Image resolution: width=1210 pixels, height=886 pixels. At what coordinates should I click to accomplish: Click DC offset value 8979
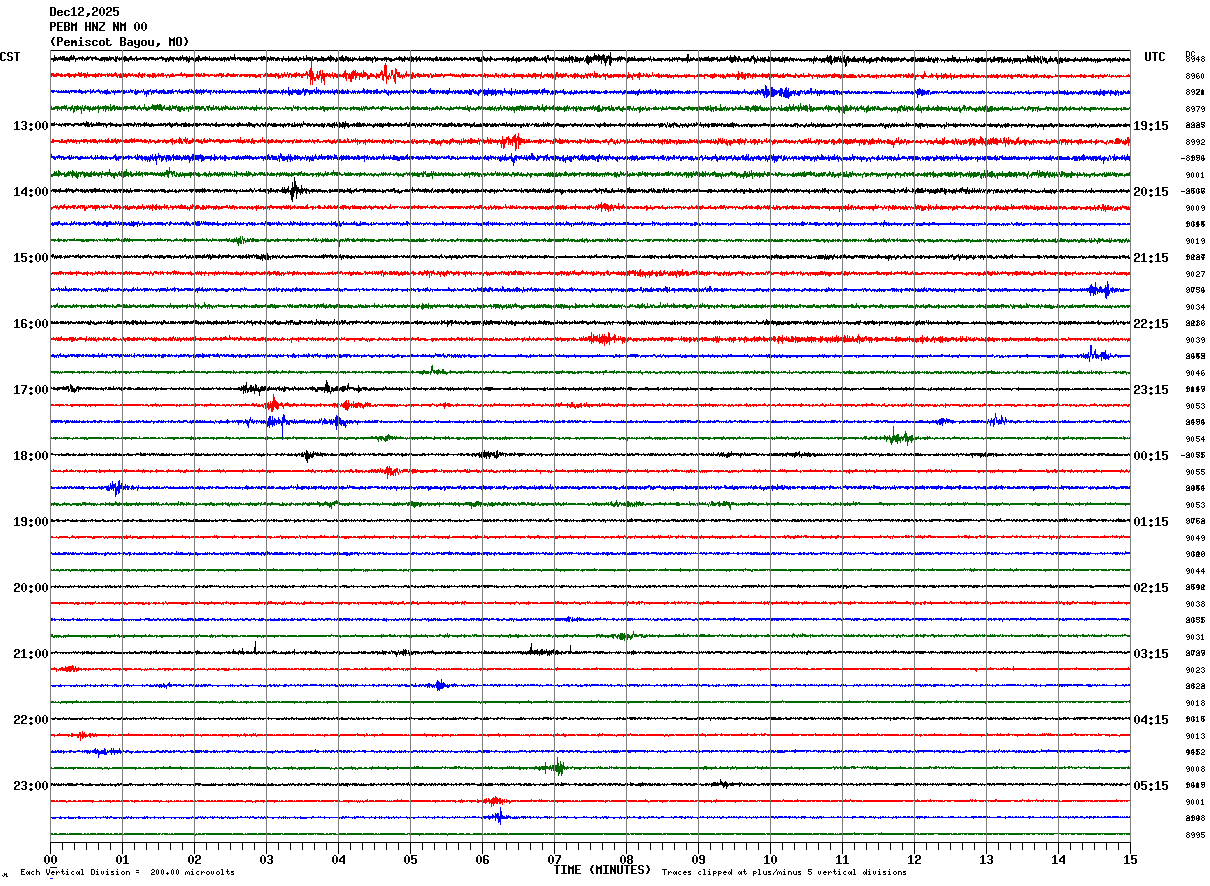[x=1195, y=109]
